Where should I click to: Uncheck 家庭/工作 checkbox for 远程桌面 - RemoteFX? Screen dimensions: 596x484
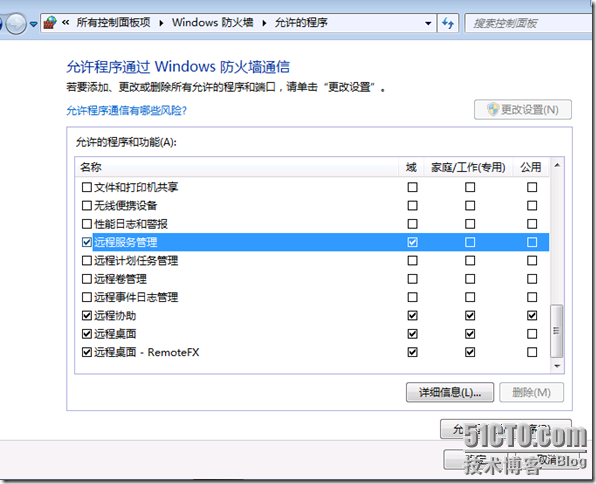coord(470,352)
